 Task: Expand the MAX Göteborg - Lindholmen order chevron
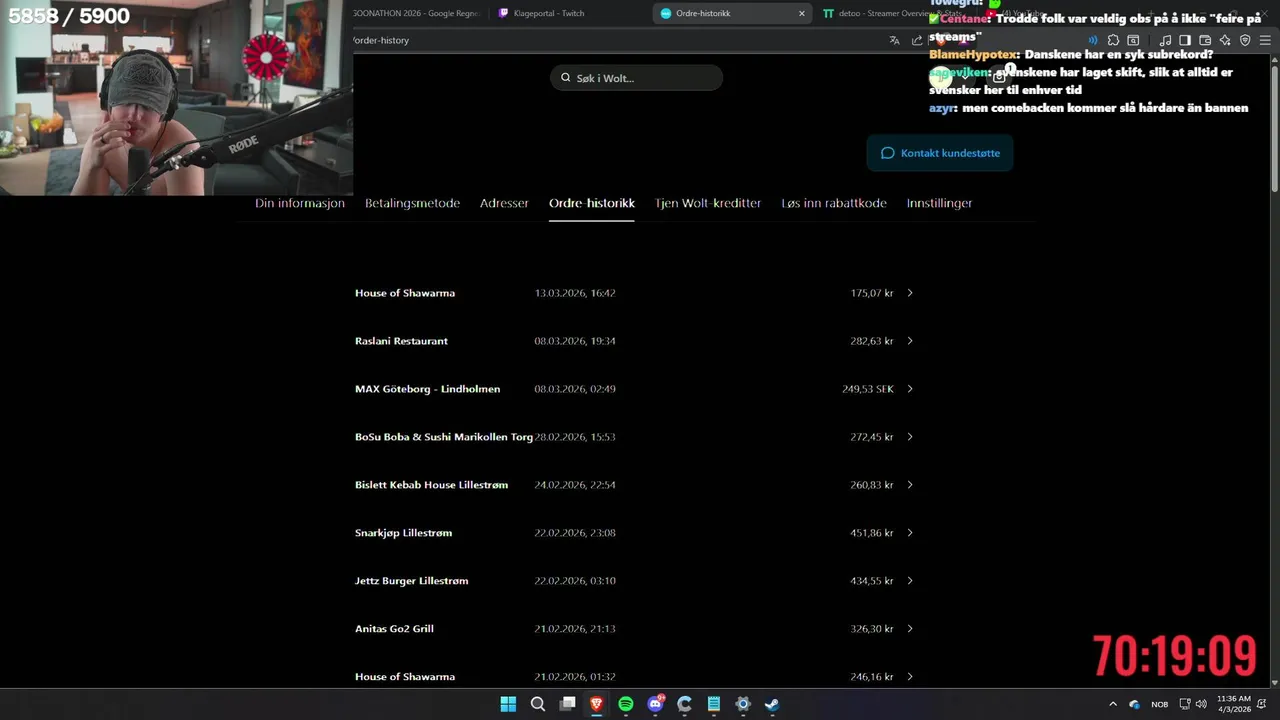point(910,389)
